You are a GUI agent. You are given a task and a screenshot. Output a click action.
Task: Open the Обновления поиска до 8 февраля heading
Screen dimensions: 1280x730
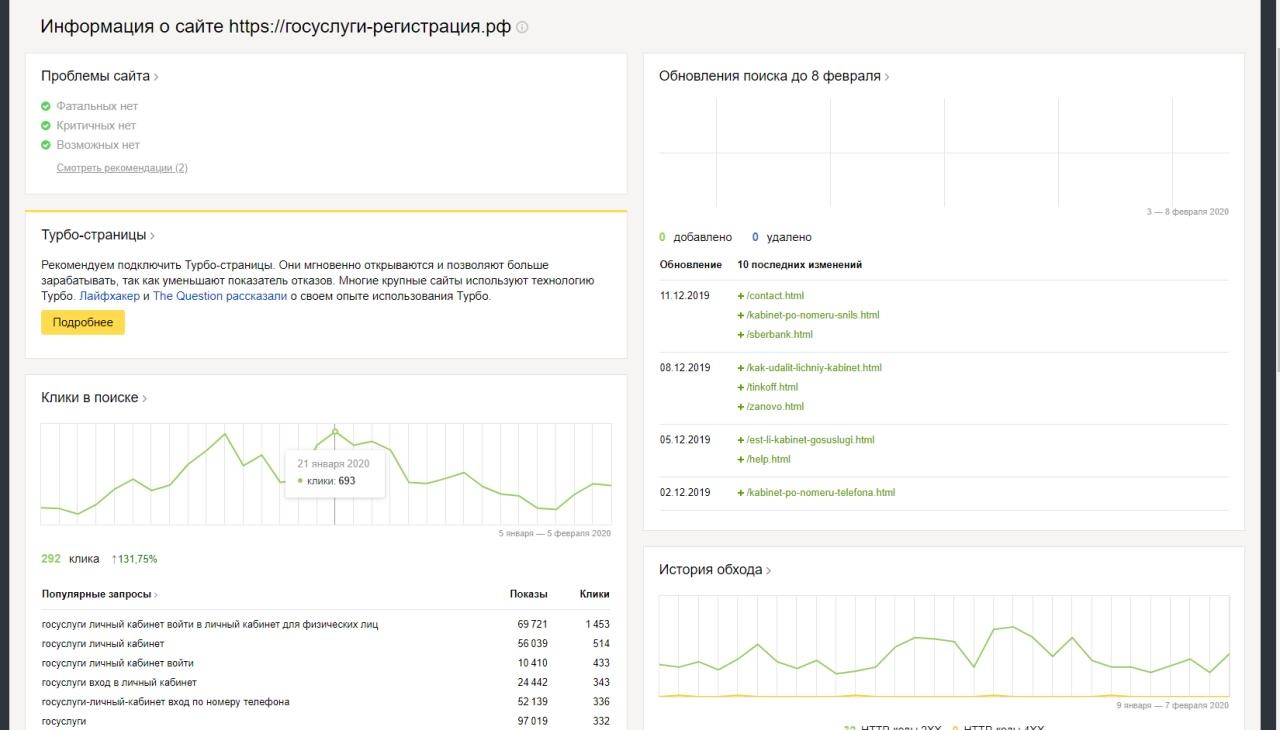(x=774, y=76)
